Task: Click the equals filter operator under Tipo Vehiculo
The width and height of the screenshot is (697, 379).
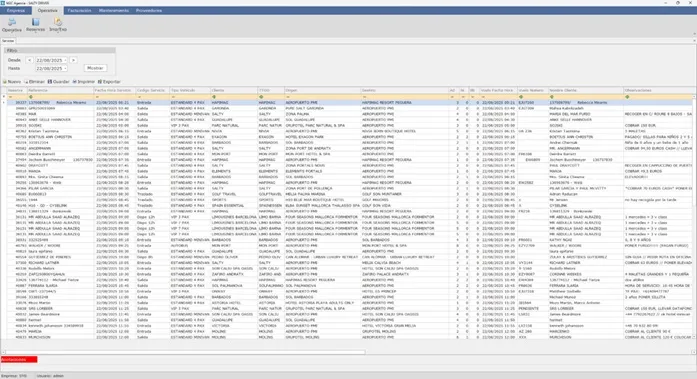Action: coord(173,96)
